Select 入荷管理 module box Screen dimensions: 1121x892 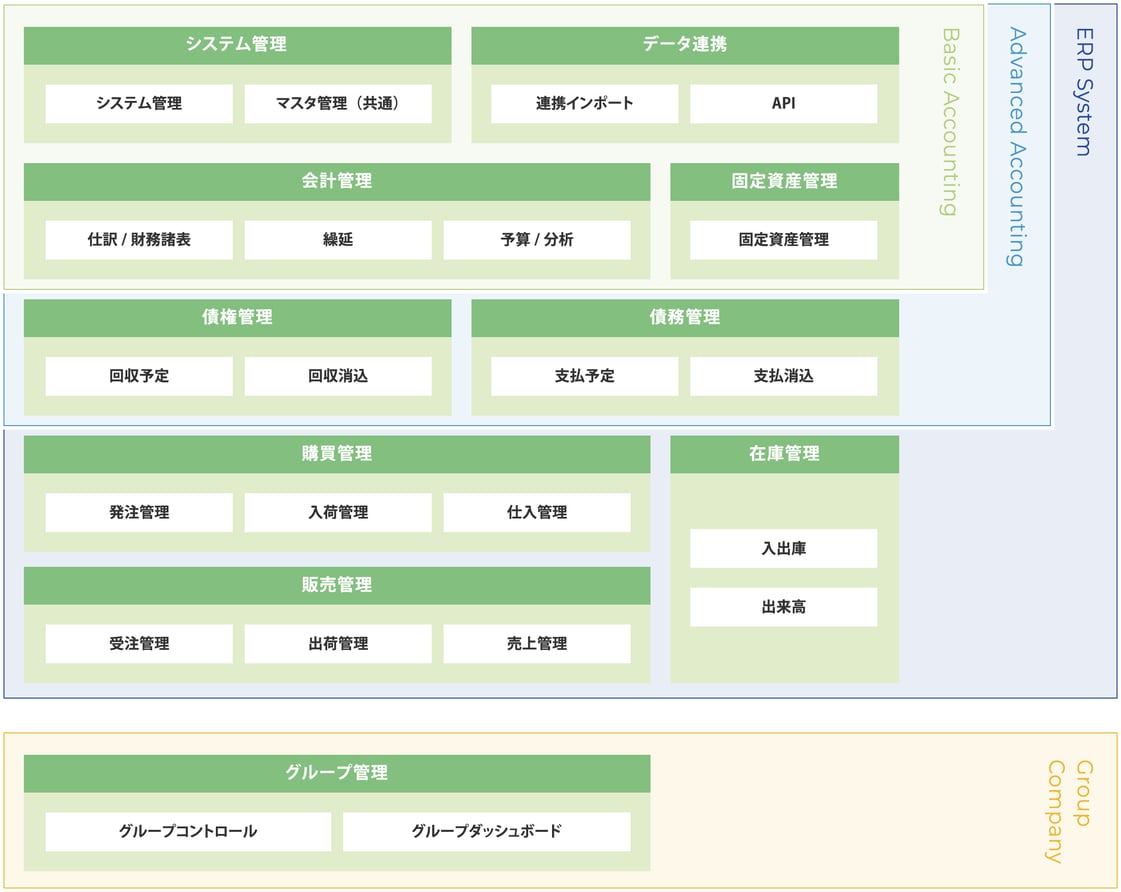(x=338, y=512)
